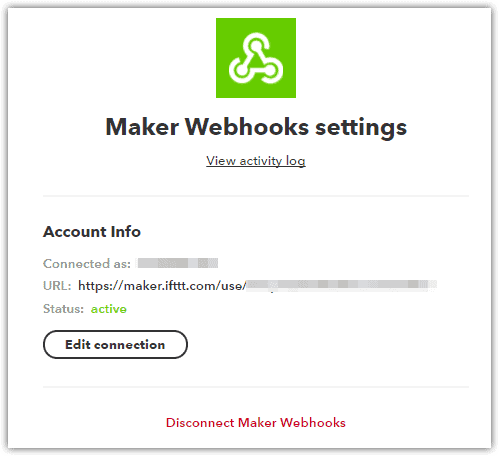This screenshot has height=456, width=499.
Task: Click the top node of the webhook glyph
Action: click(x=256, y=45)
